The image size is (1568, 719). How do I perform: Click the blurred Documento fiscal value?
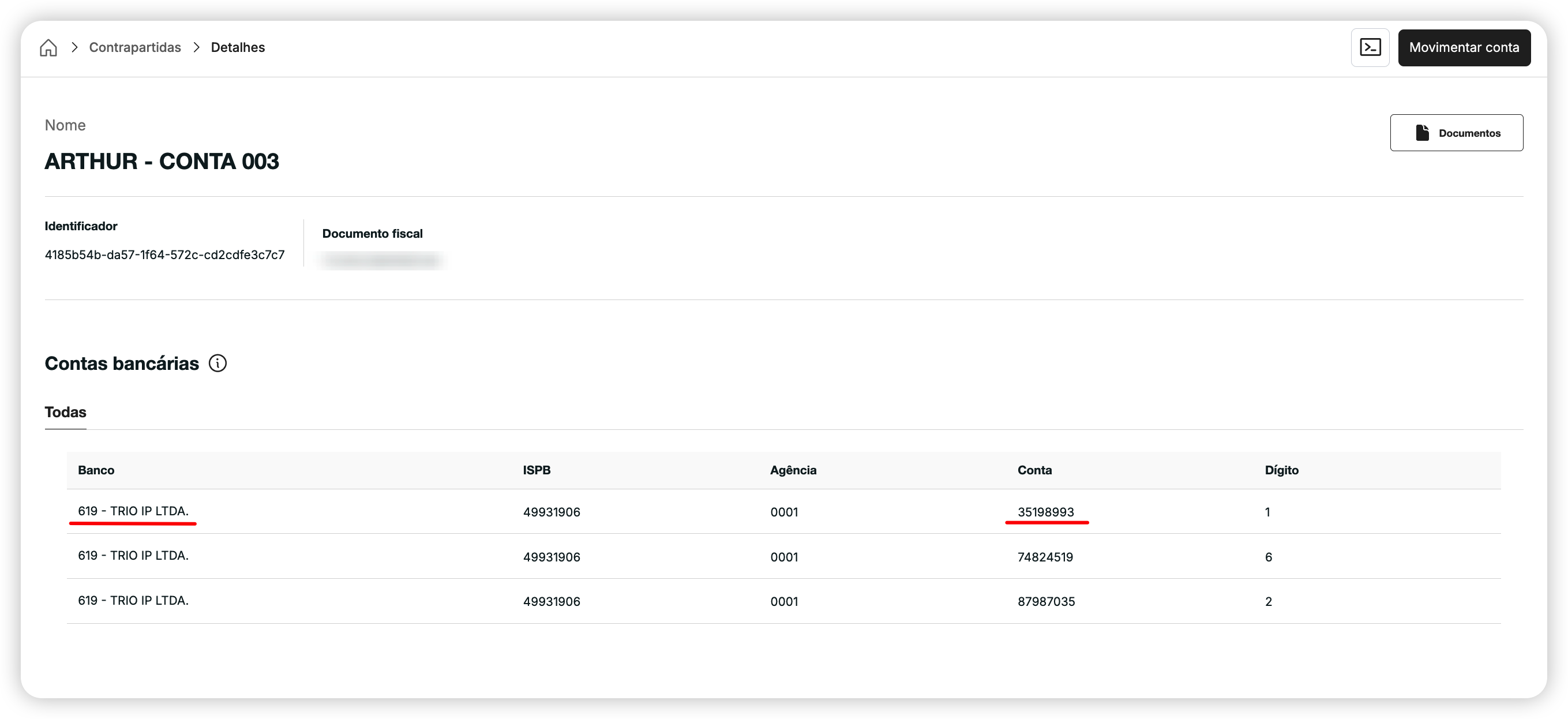point(382,261)
